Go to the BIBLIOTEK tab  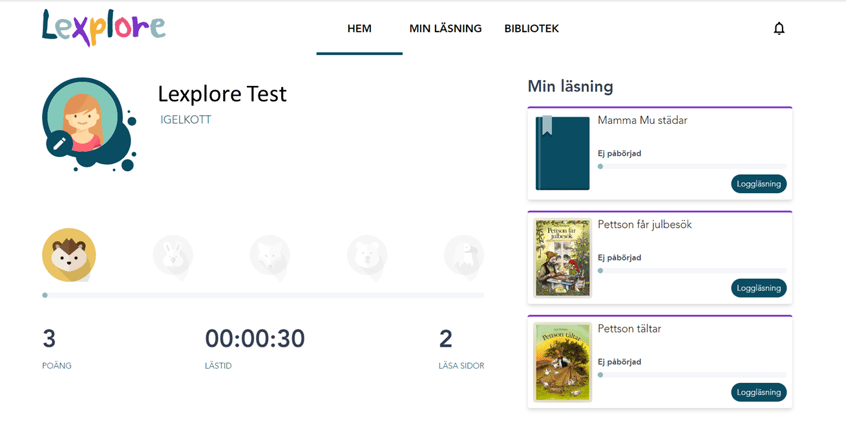[531, 29]
